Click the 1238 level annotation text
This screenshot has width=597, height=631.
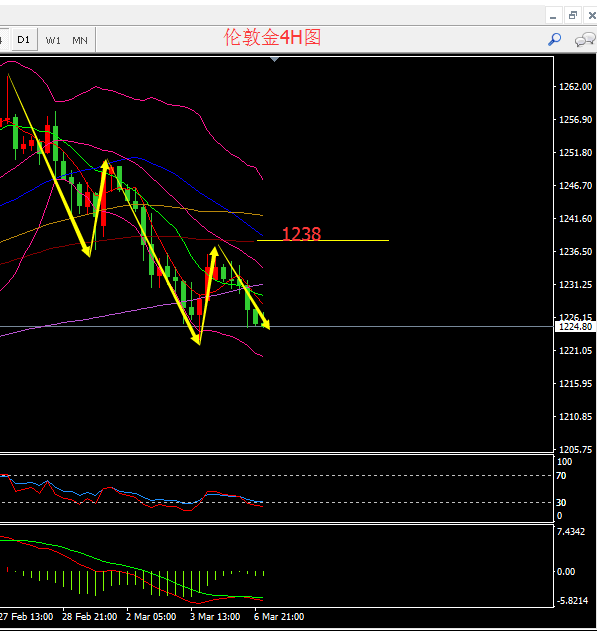click(301, 234)
